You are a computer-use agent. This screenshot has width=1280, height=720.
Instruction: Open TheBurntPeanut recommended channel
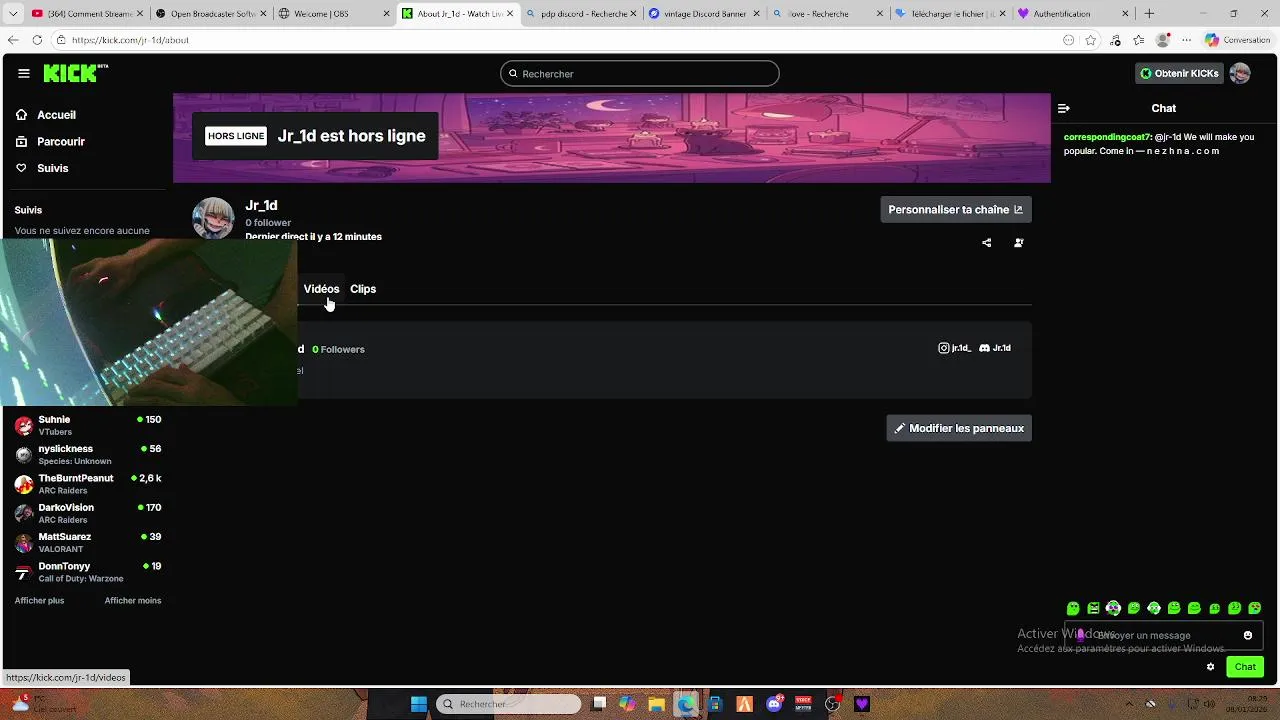[88, 484]
